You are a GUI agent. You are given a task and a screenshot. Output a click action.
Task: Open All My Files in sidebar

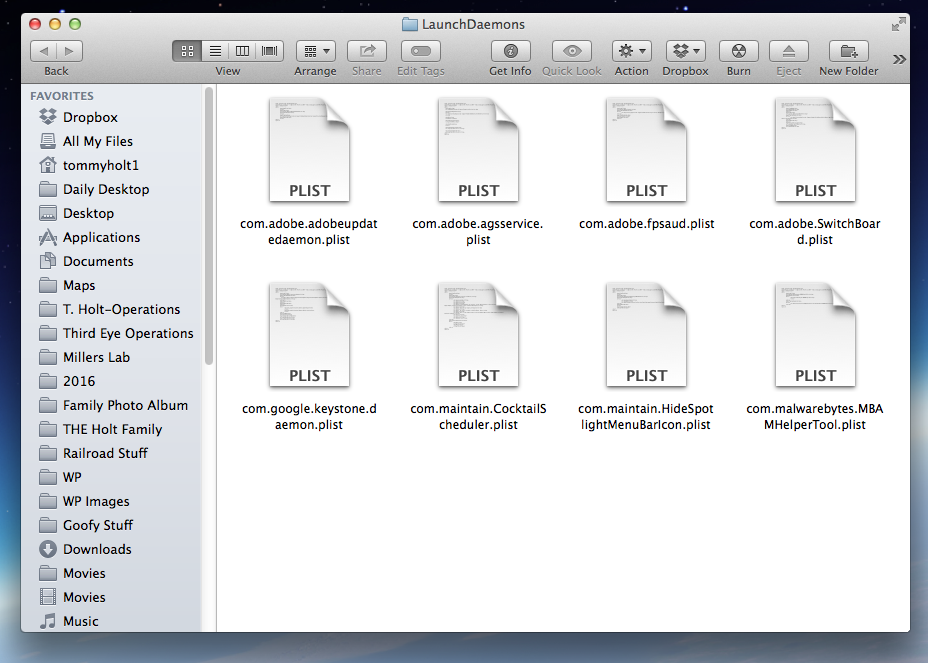(x=112, y=141)
